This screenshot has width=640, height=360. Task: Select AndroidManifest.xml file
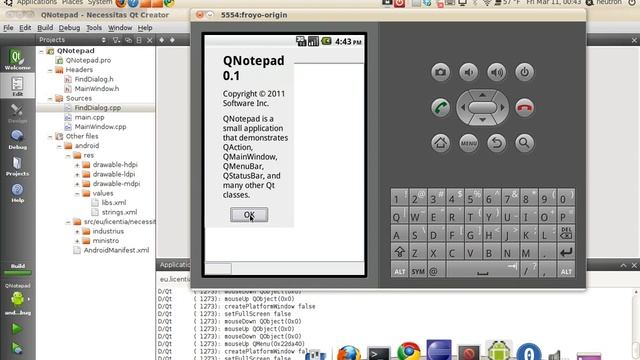point(116,250)
